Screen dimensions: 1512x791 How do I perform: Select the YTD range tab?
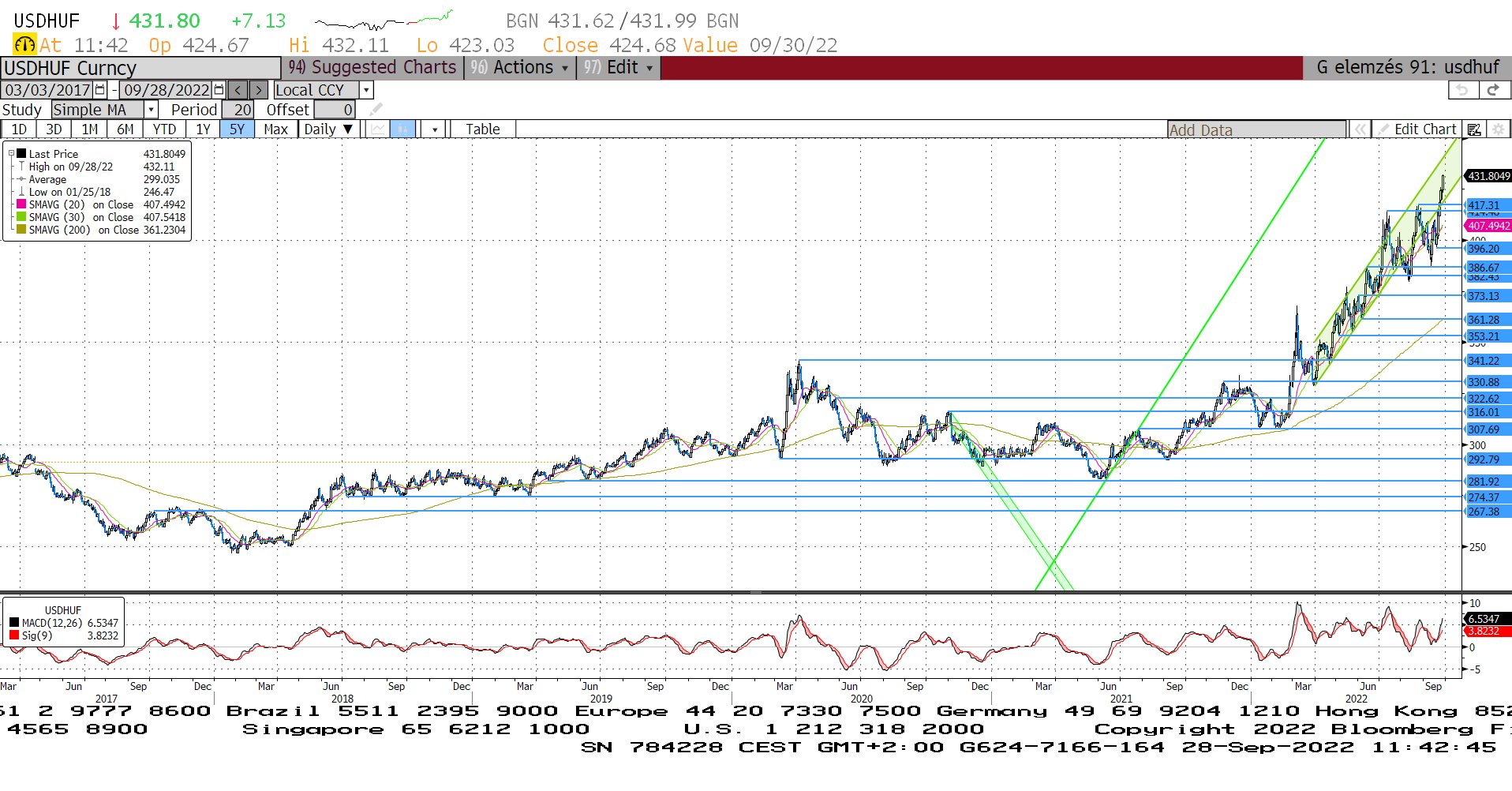click(x=164, y=129)
